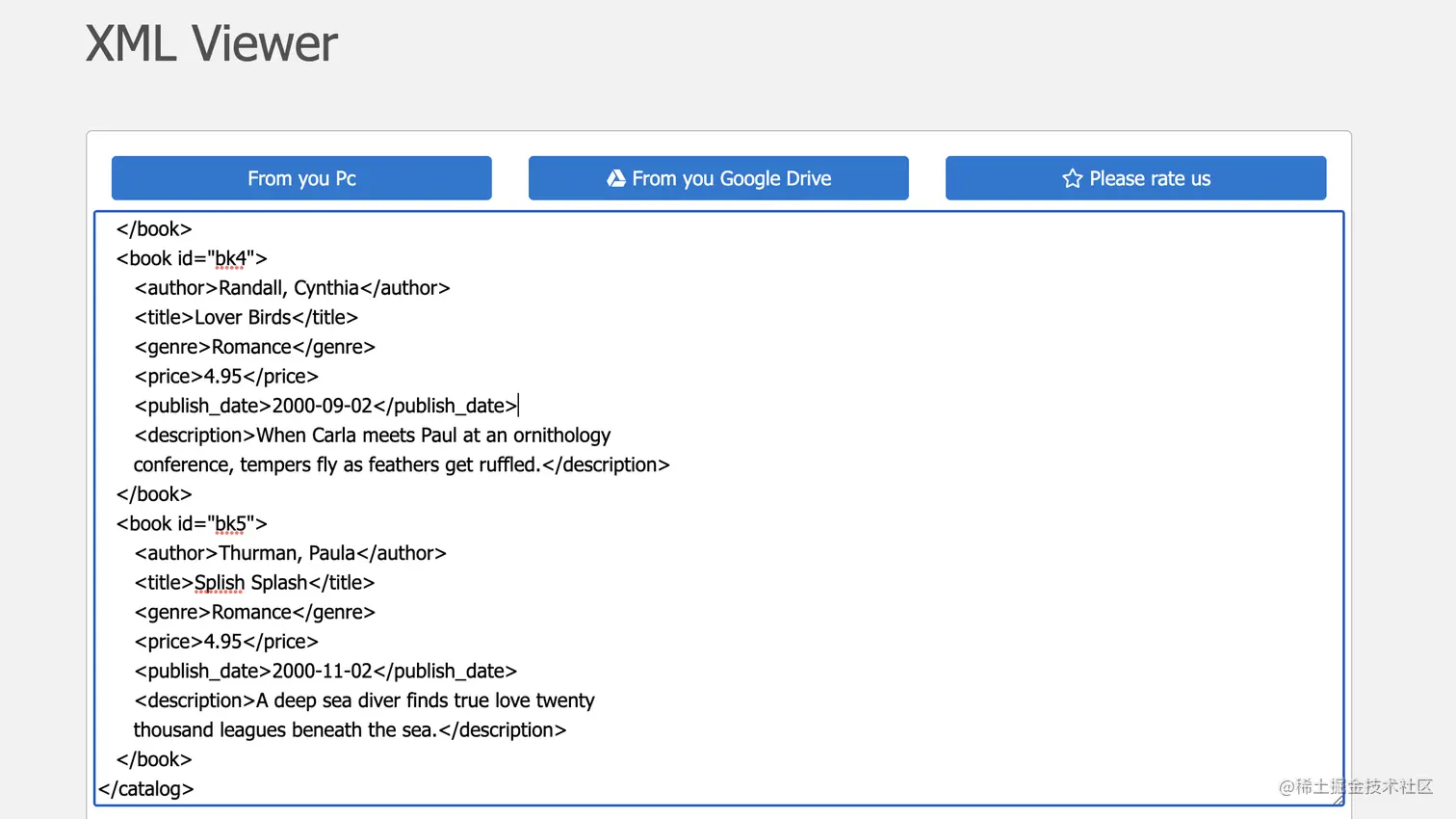Click the XML Viewer heading
Viewport: 1456px width, 819px height.
212,43
